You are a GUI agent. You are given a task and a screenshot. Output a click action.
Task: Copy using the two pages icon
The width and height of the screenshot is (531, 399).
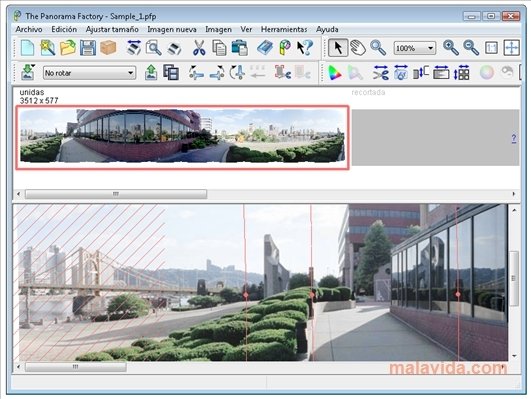(x=219, y=48)
